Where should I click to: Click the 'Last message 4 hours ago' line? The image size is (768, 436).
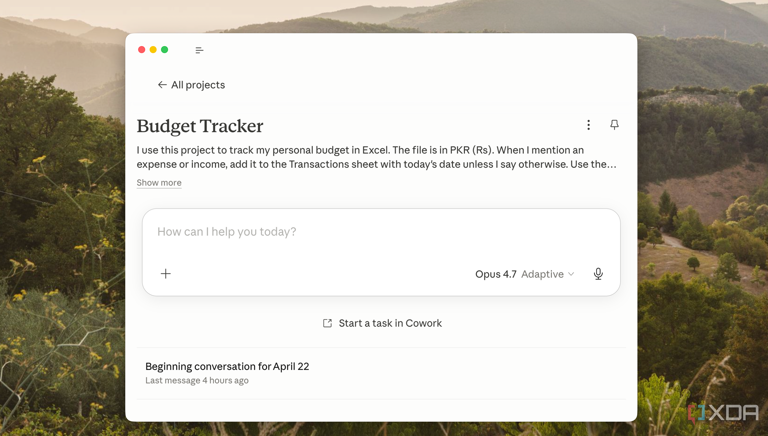pyautogui.click(x=197, y=381)
